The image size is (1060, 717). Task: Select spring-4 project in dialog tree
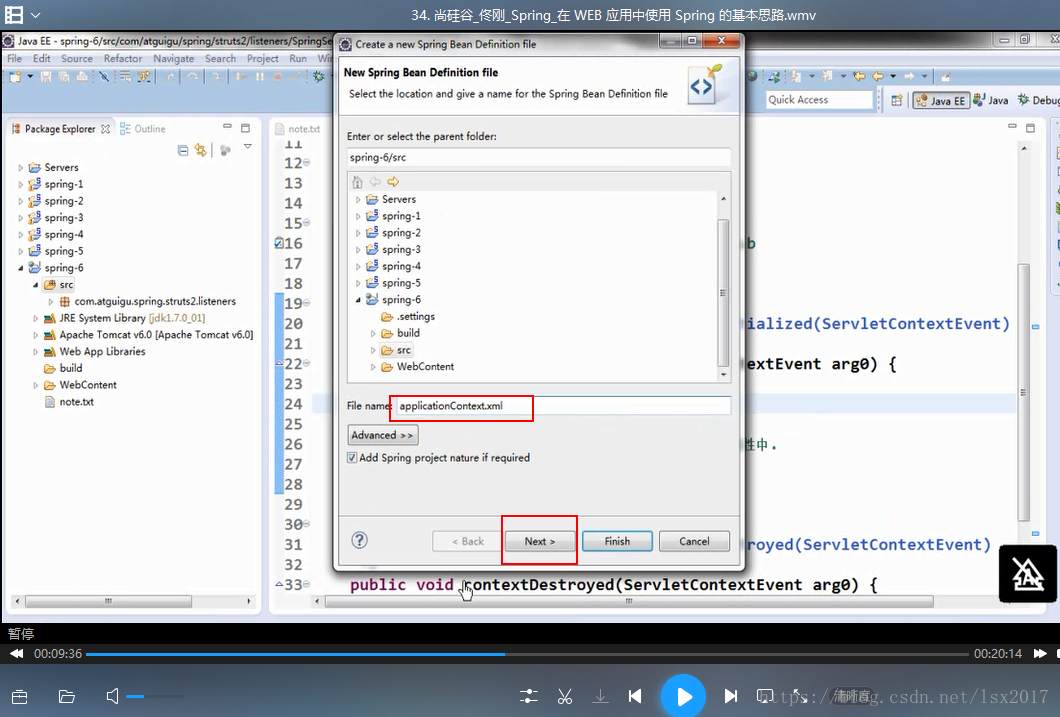393,266
